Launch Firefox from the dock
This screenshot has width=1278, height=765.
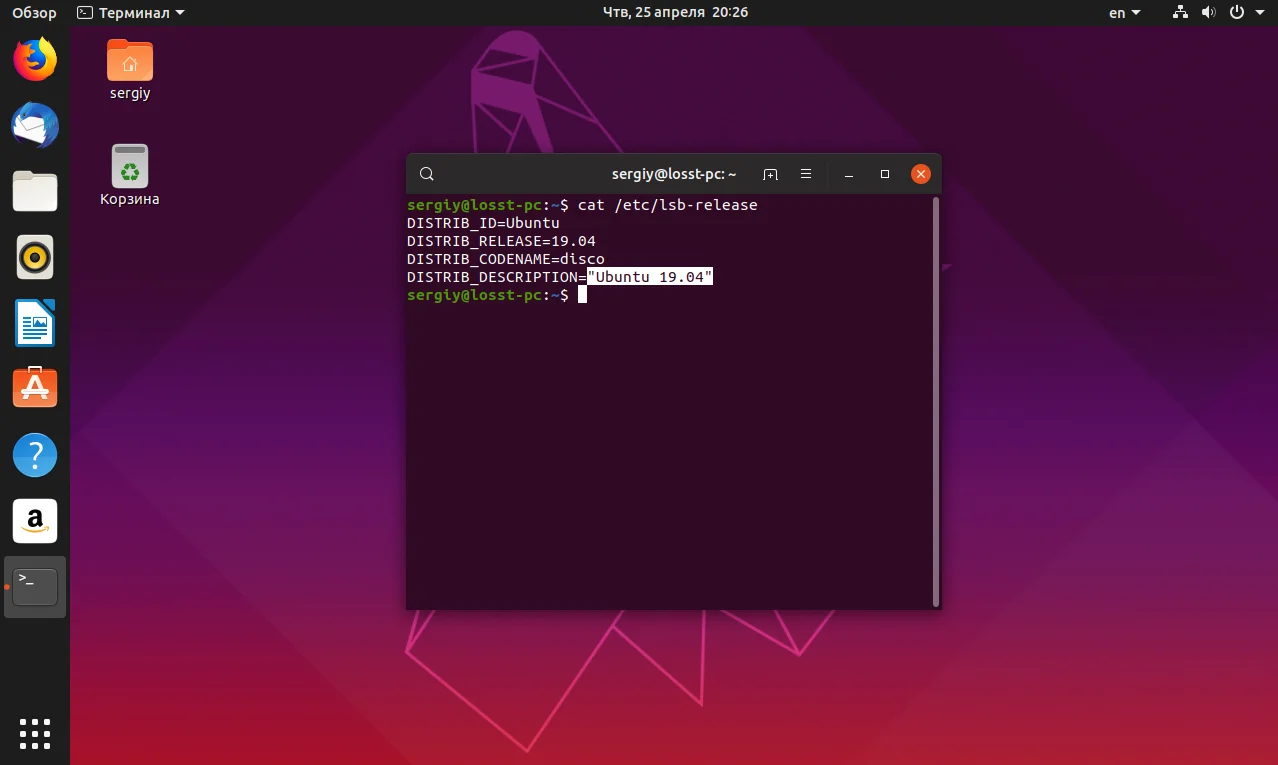pos(35,60)
